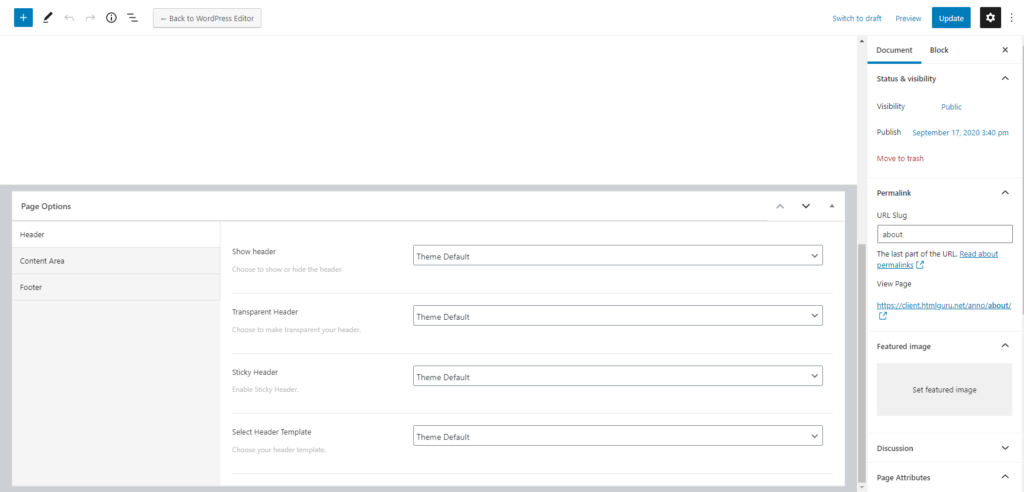Click the Redo arrow icon
Viewport: 1024px width, 492px height.
coord(90,18)
